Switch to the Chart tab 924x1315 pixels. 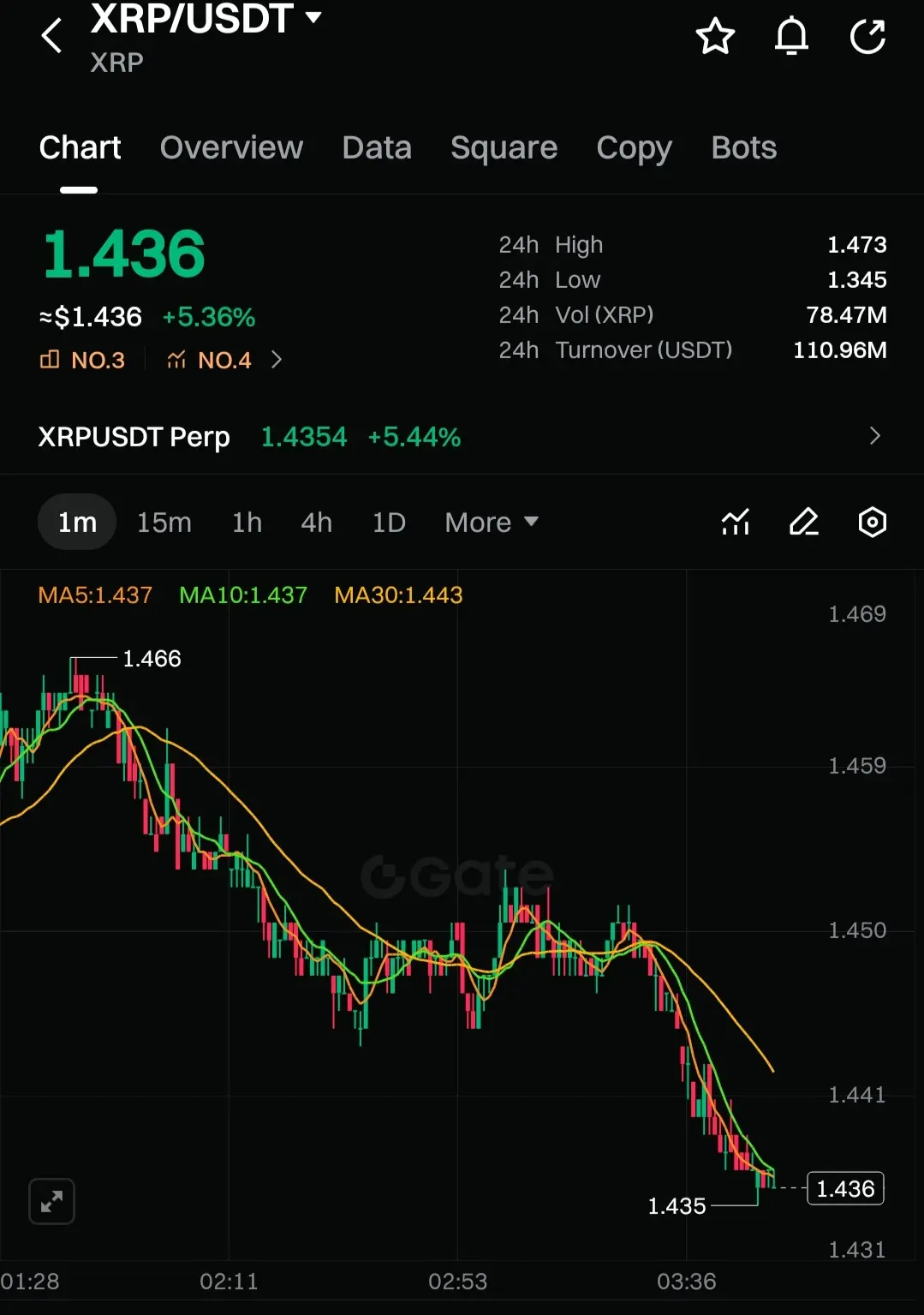[x=80, y=147]
